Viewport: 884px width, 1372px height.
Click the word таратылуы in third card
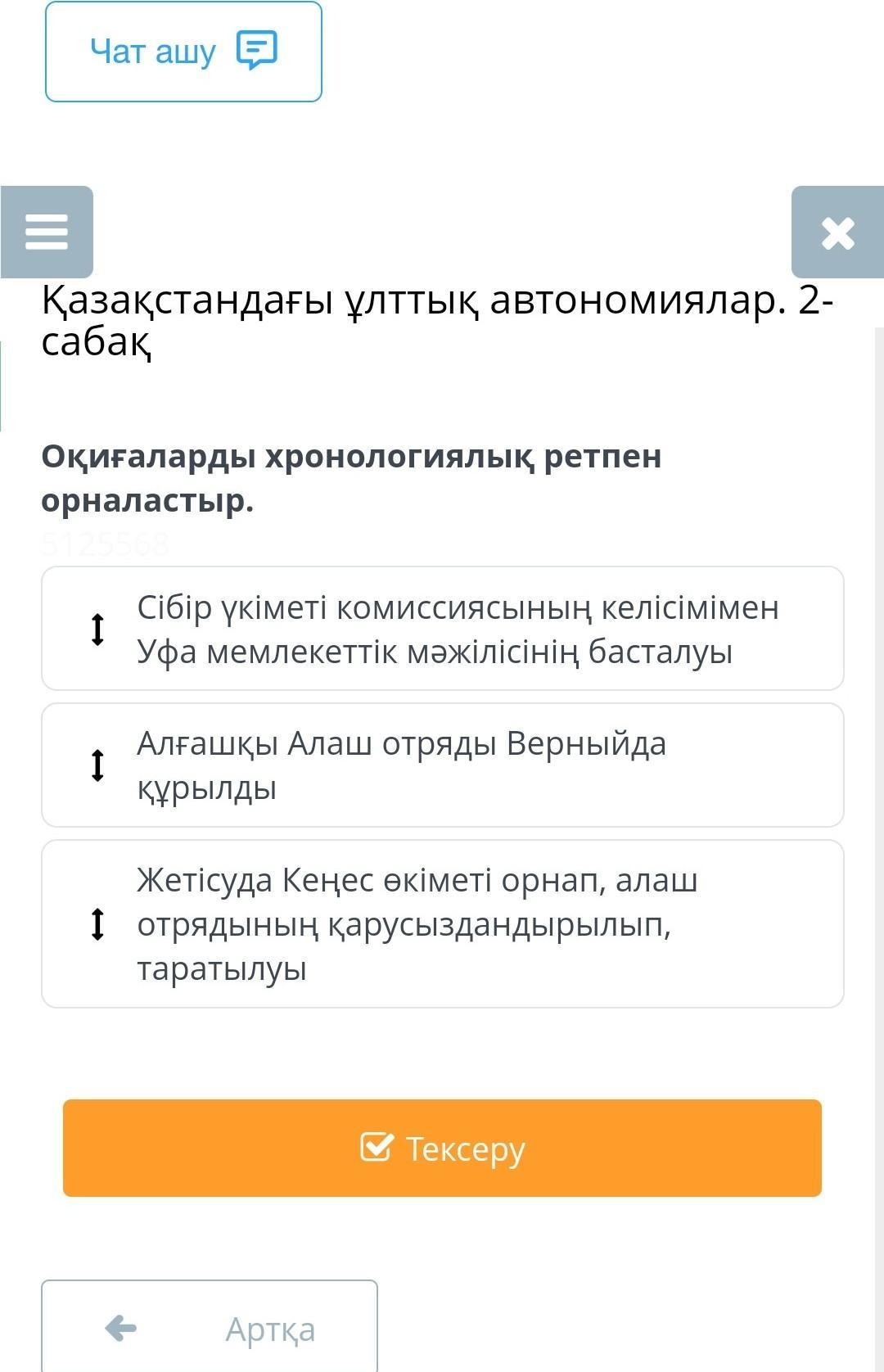click(x=221, y=968)
